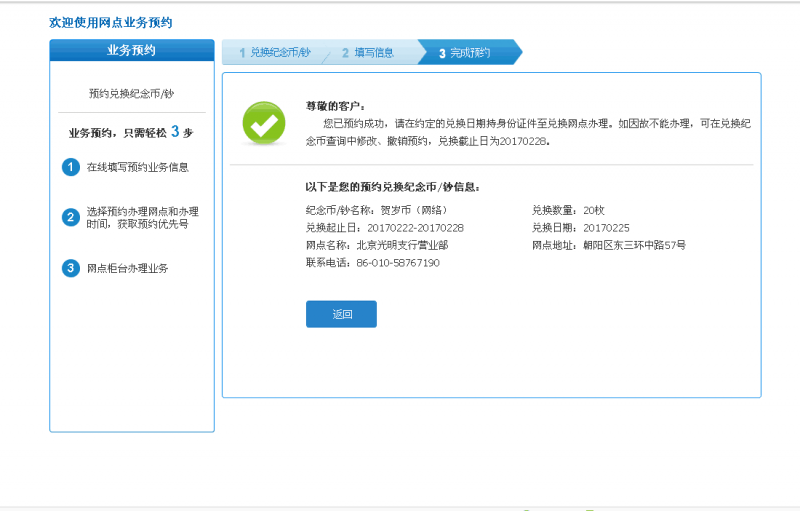800x511 pixels.
Task: Select the '2 填写信息' step tab
Action: point(368,52)
